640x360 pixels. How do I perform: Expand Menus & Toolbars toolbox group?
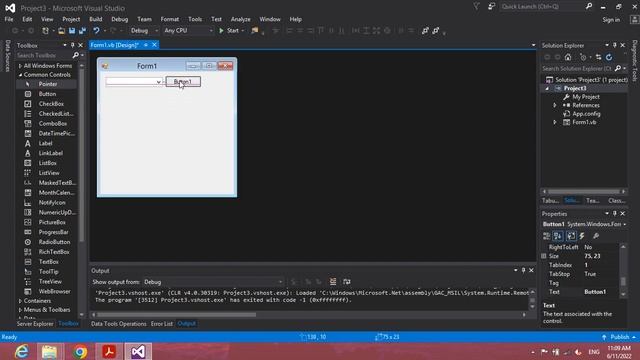click(x=20, y=310)
